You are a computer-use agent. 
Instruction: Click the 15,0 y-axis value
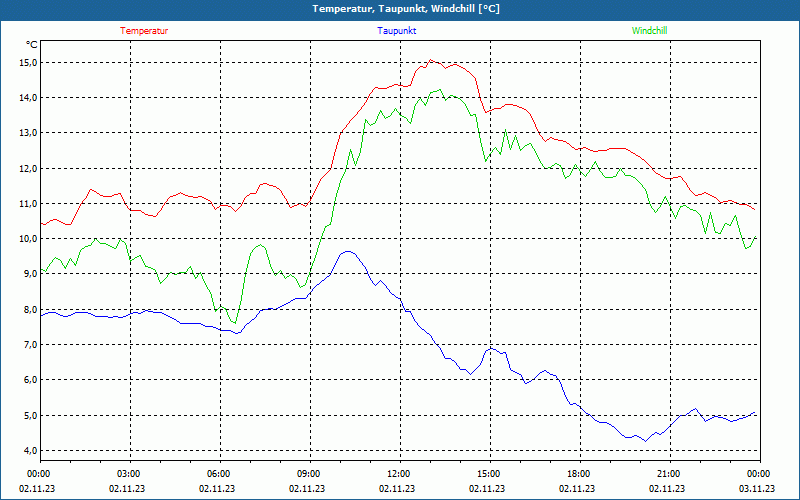pyautogui.click(x=28, y=62)
